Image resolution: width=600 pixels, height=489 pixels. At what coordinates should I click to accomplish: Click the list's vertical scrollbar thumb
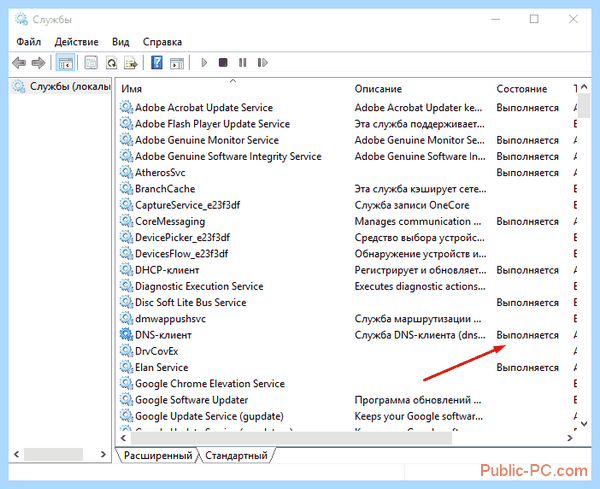(x=584, y=106)
